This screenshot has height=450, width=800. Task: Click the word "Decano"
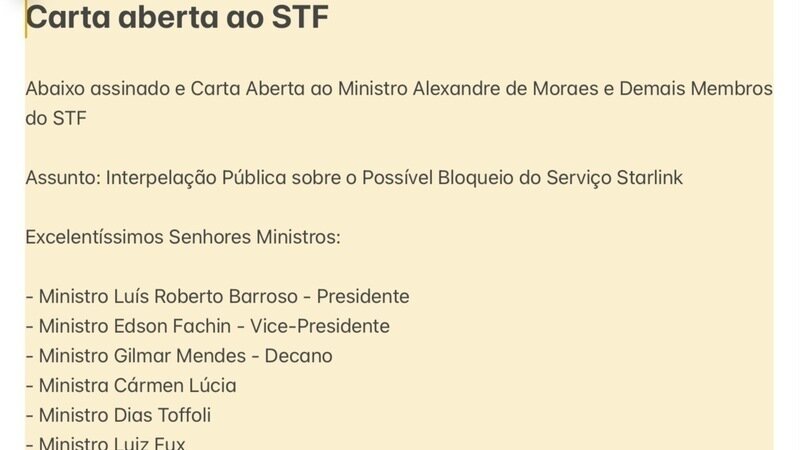pos(300,356)
